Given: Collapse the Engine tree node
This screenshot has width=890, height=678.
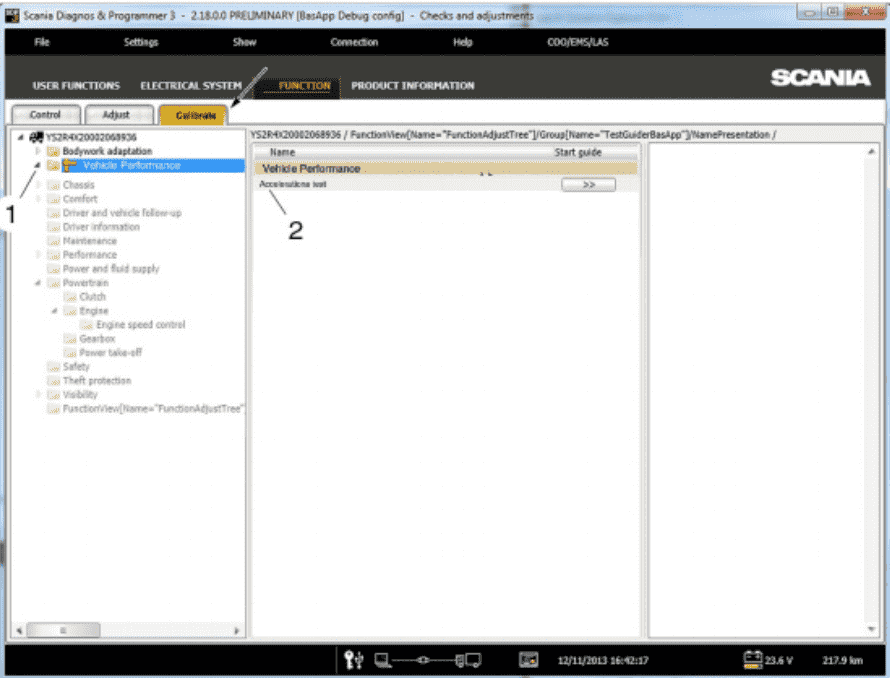Looking at the screenshot, I should (55, 311).
